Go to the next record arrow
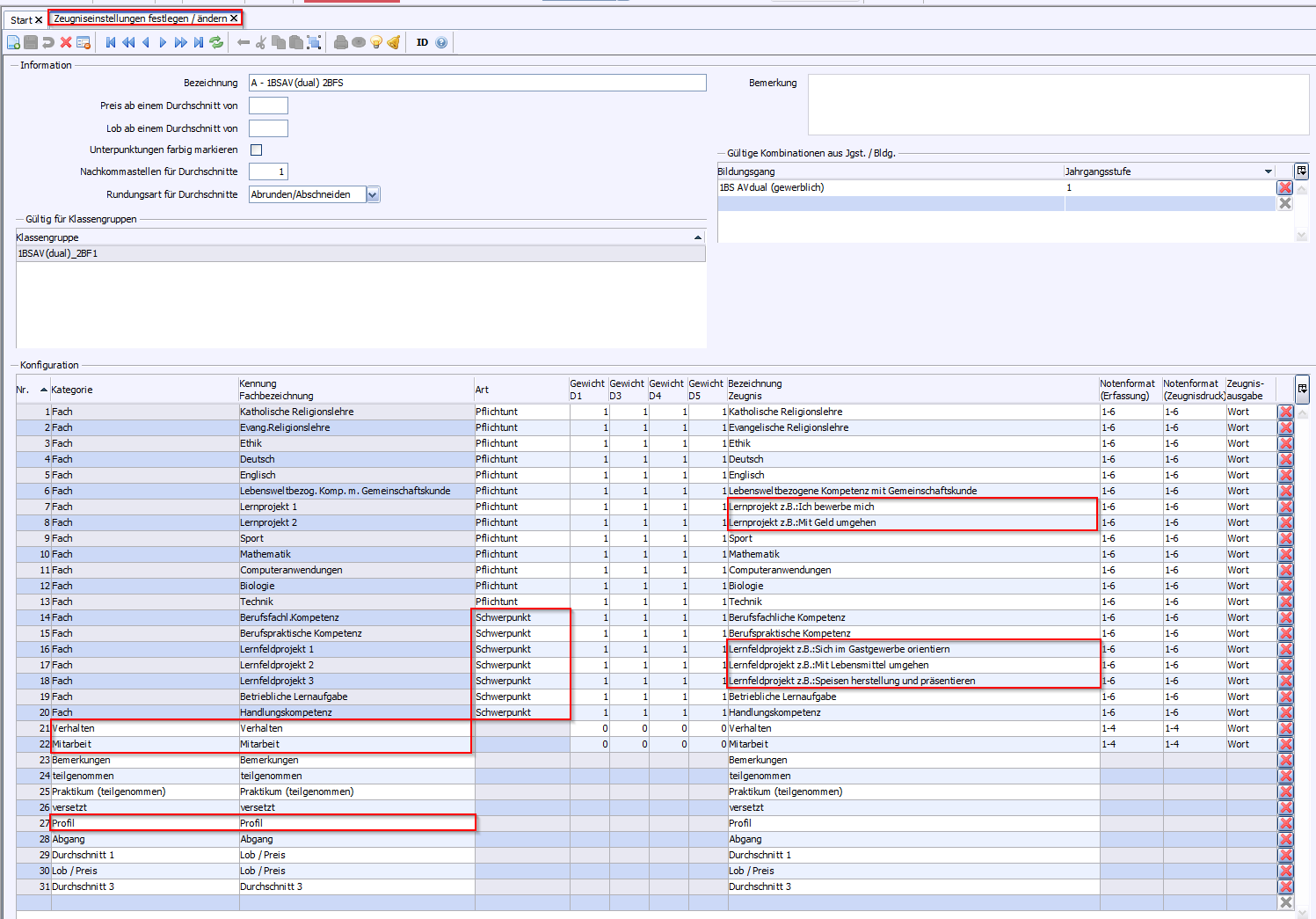Image resolution: width=1316 pixels, height=919 pixels. click(163, 42)
